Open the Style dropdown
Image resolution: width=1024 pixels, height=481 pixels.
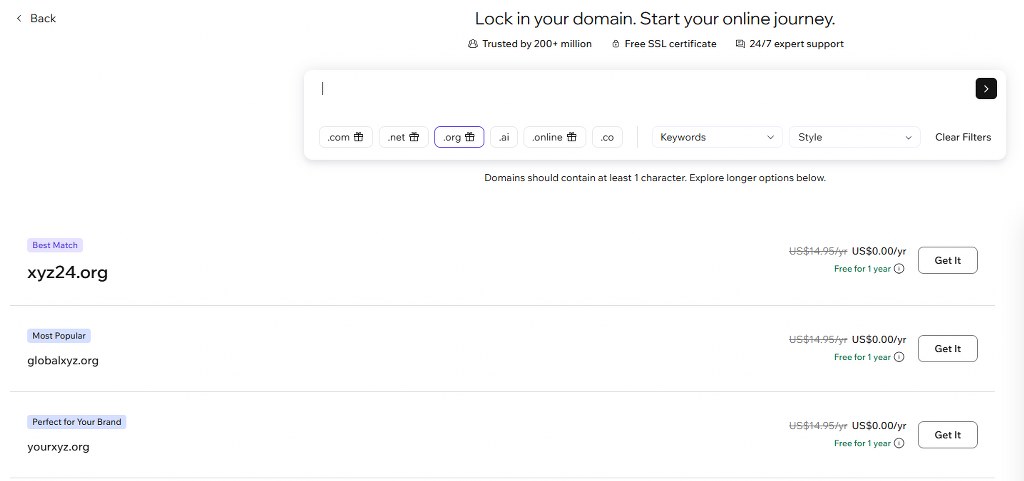(x=855, y=137)
